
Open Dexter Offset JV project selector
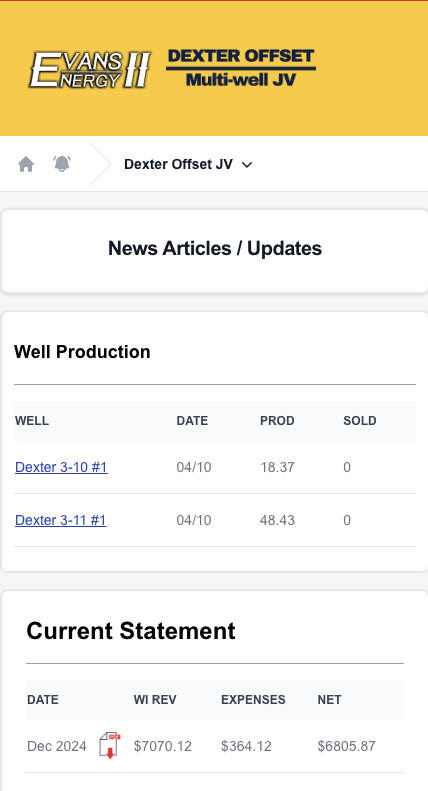[x=188, y=164]
